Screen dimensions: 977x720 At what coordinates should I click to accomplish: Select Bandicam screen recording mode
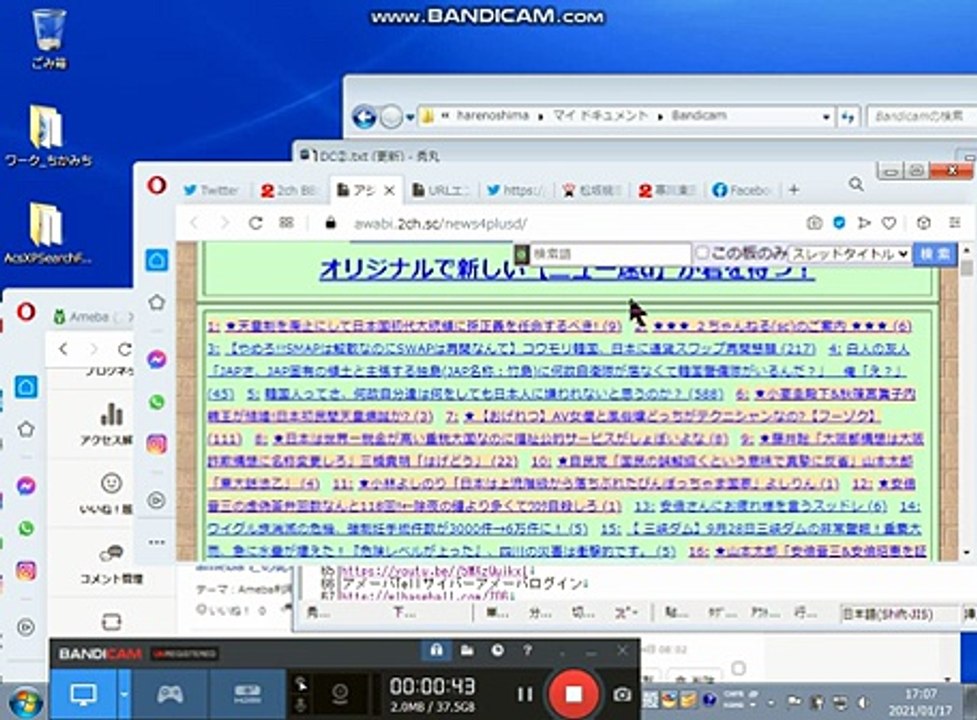[83, 694]
